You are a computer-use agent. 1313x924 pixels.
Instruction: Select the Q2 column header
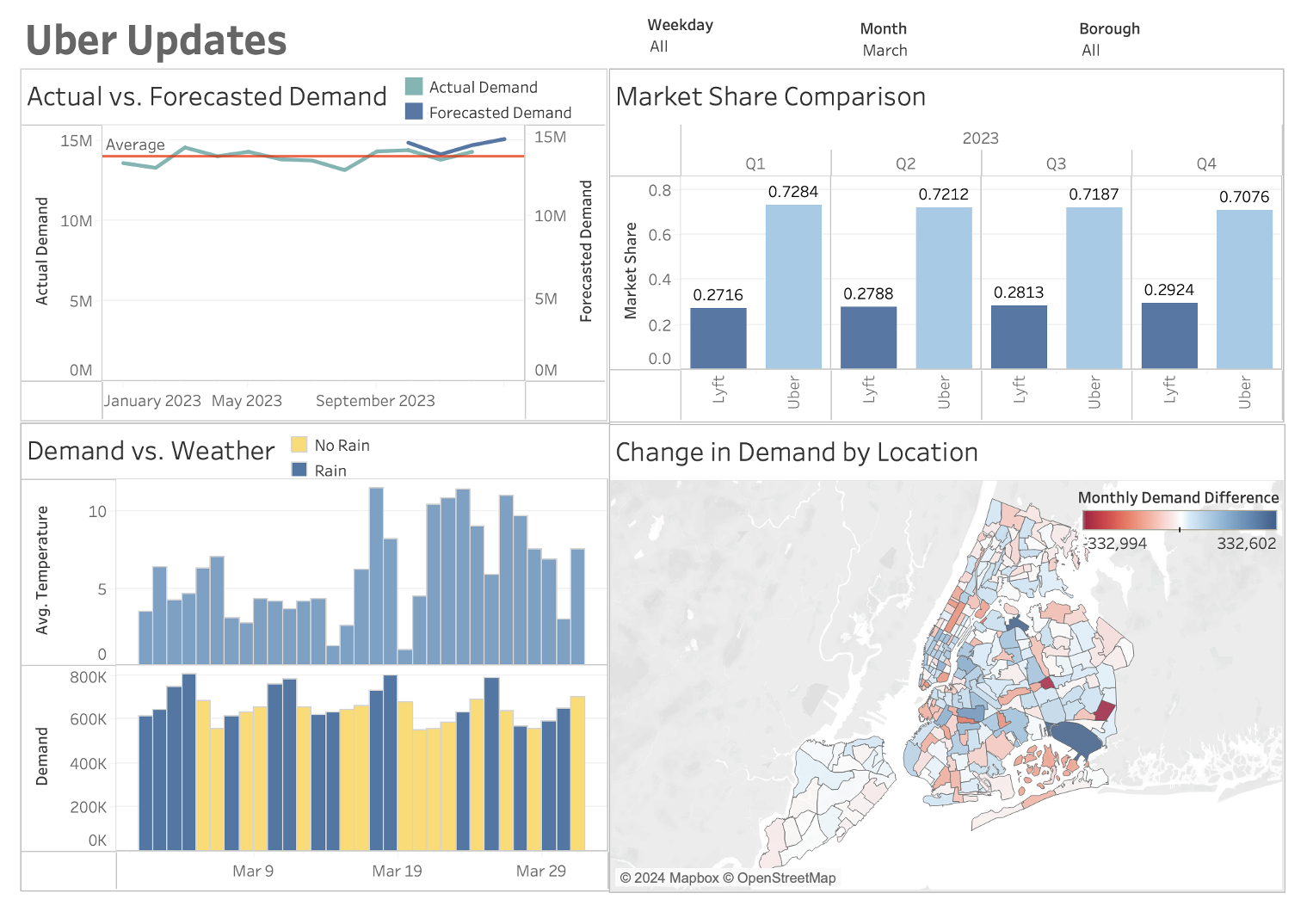coord(905,163)
